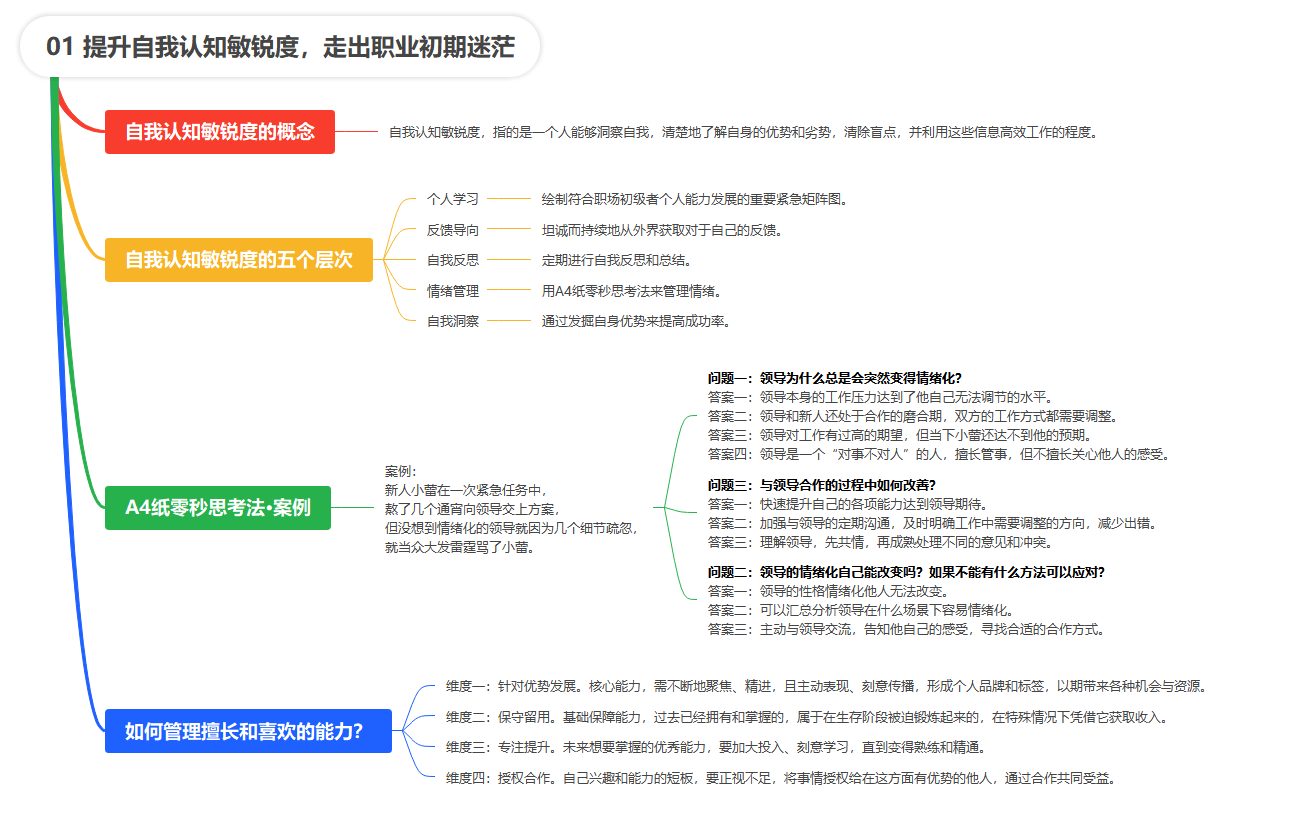
Task: Click the 自我洞察 subtopic
Action: tap(452, 321)
